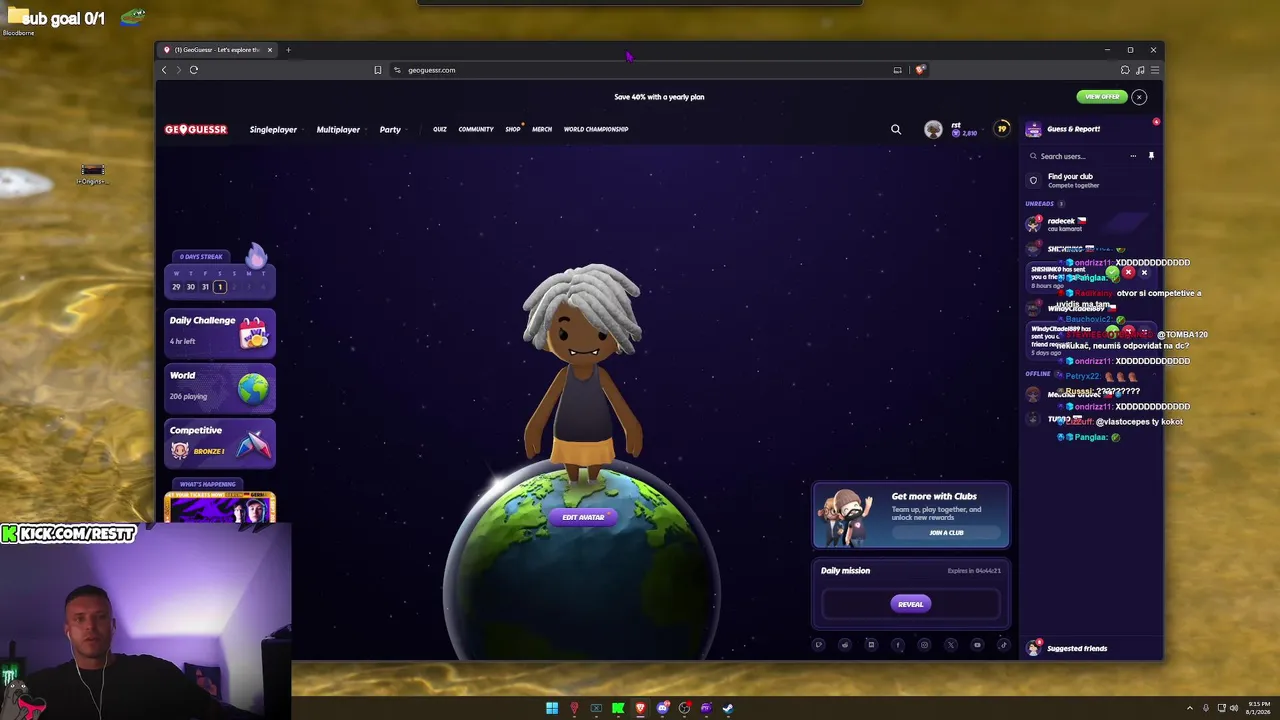Click the geoguessr.com address bar
The height and width of the screenshot is (720, 1280).
tap(640, 70)
